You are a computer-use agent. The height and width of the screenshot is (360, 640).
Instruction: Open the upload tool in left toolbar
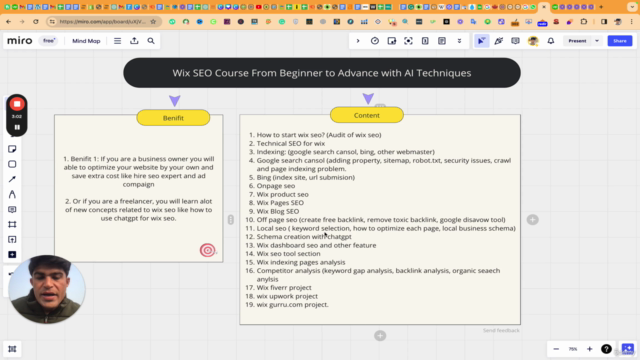pos(12,240)
